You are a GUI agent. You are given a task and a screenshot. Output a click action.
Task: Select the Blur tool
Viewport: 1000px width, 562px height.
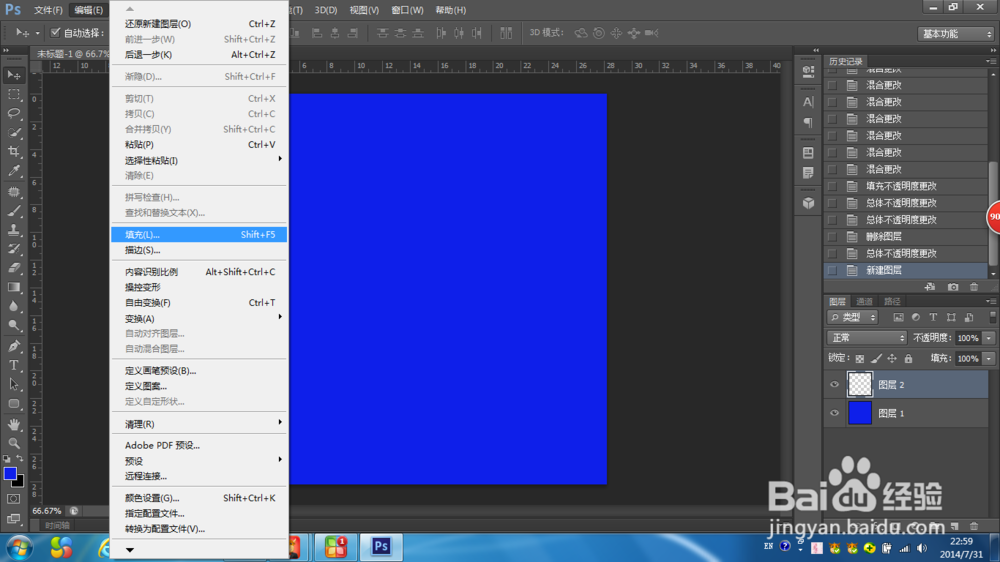click(13, 306)
